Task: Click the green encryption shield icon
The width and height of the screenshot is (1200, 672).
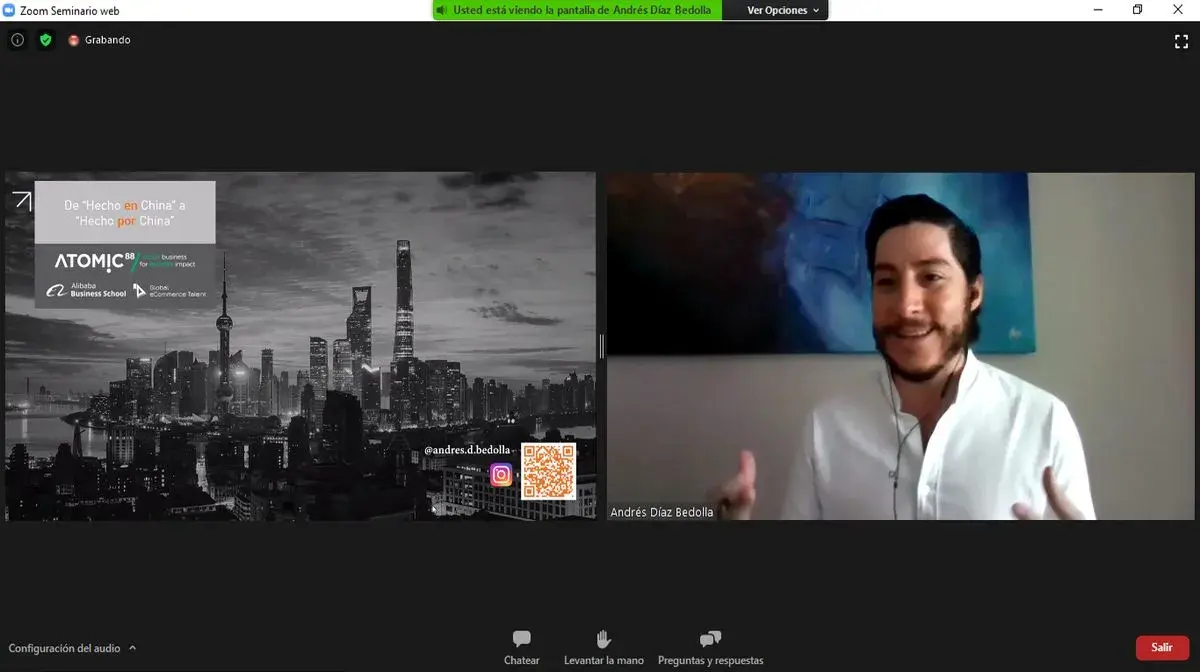Action: click(45, 40)
